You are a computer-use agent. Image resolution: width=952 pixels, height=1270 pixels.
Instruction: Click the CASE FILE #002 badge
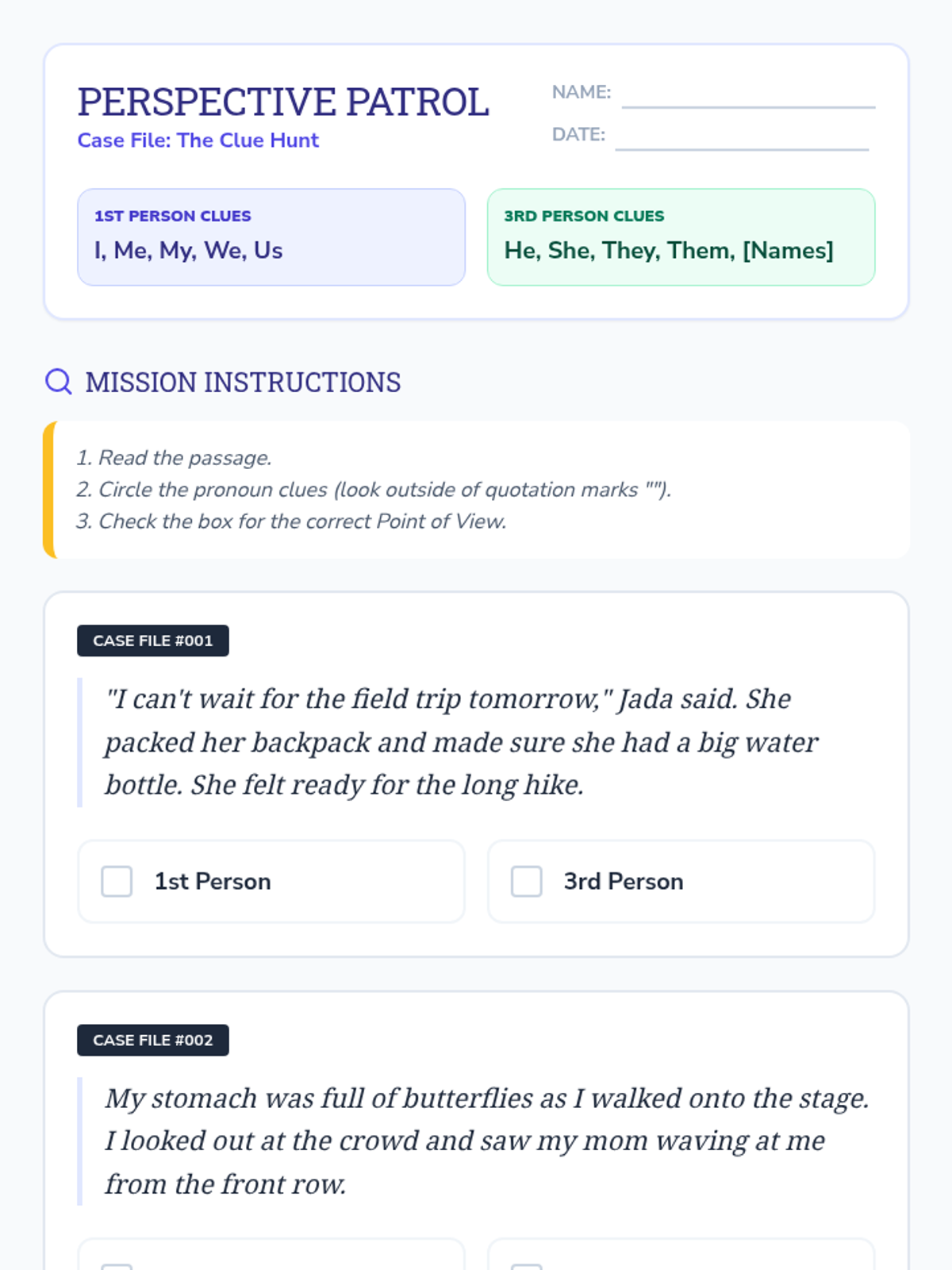(x=153, y=1040)
